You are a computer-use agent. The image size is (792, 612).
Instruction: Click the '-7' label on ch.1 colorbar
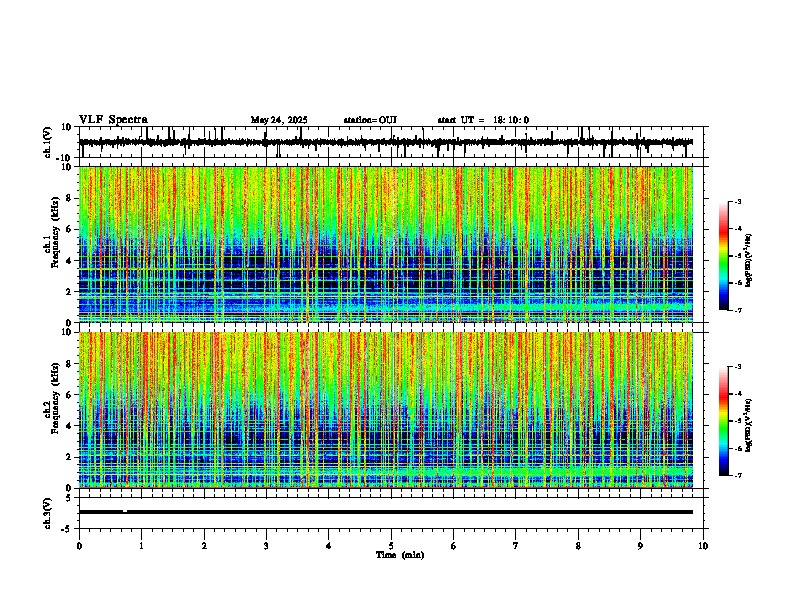pyautogui.click(x=737, y=310)
